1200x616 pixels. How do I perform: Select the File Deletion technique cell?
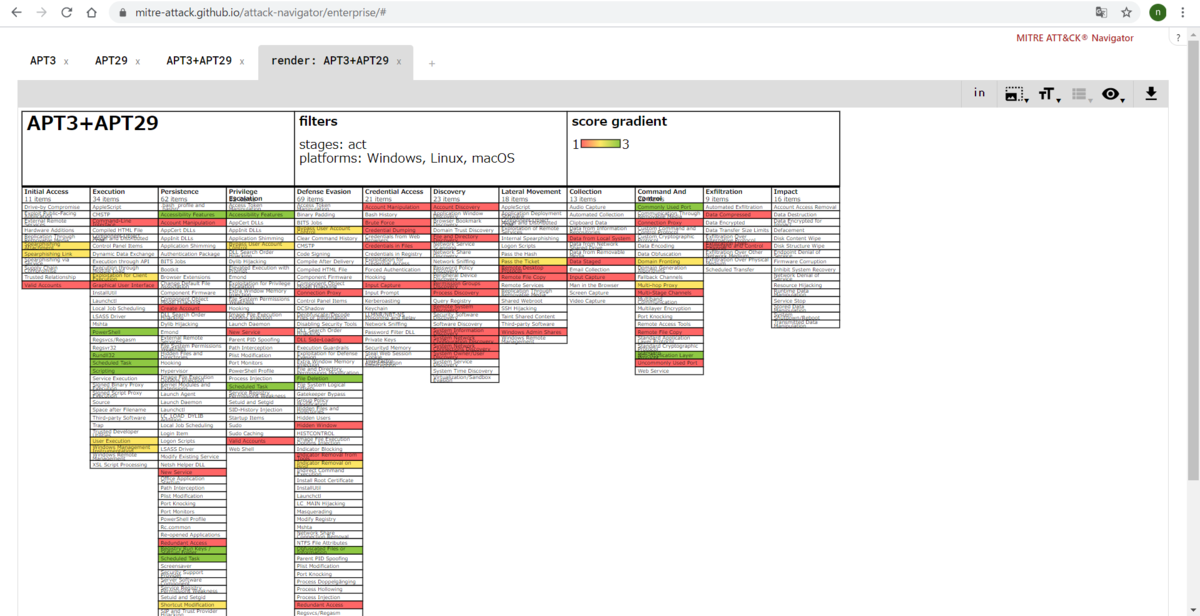[x=329, y=379]
